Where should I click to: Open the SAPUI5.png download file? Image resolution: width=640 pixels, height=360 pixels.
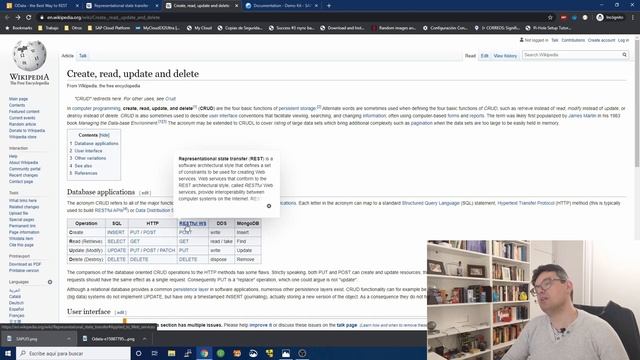[x=27, y=339]
